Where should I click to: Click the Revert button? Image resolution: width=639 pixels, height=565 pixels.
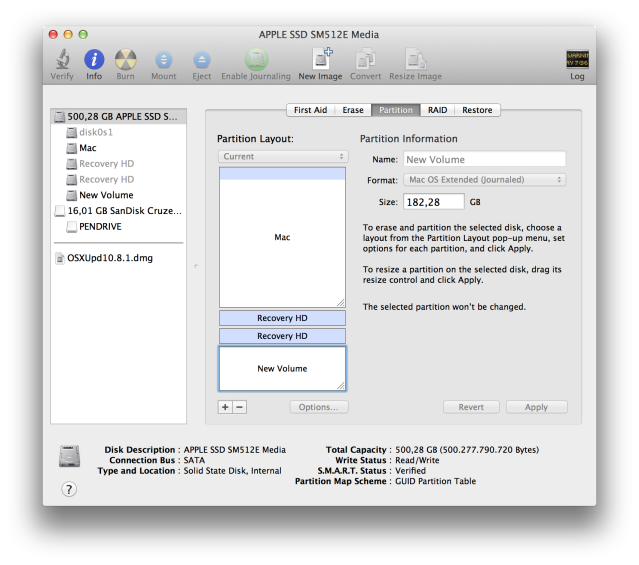pos(471,407)
